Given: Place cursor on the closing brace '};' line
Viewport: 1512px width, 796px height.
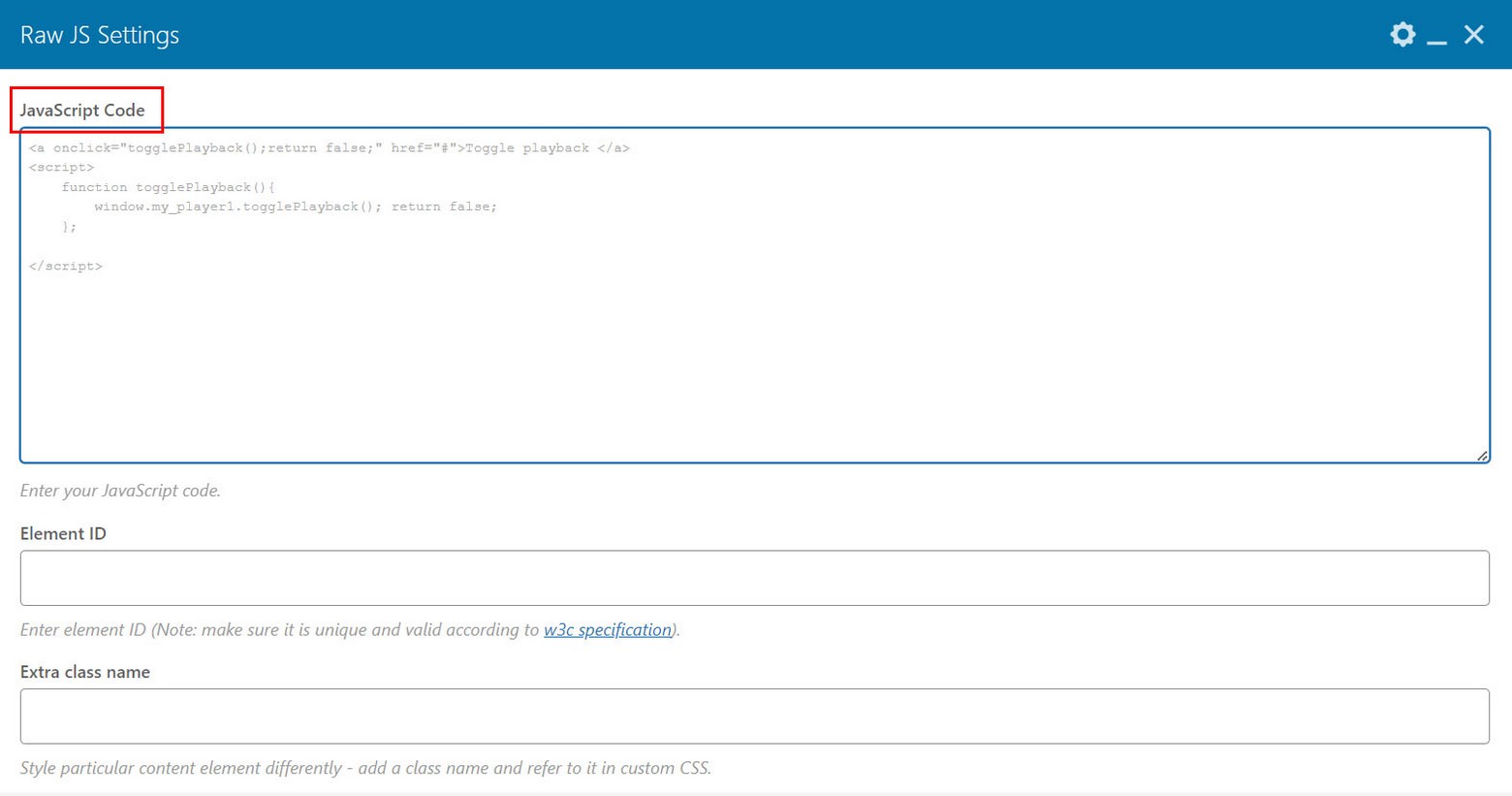Looking at the screenshot, I should 69,227.
